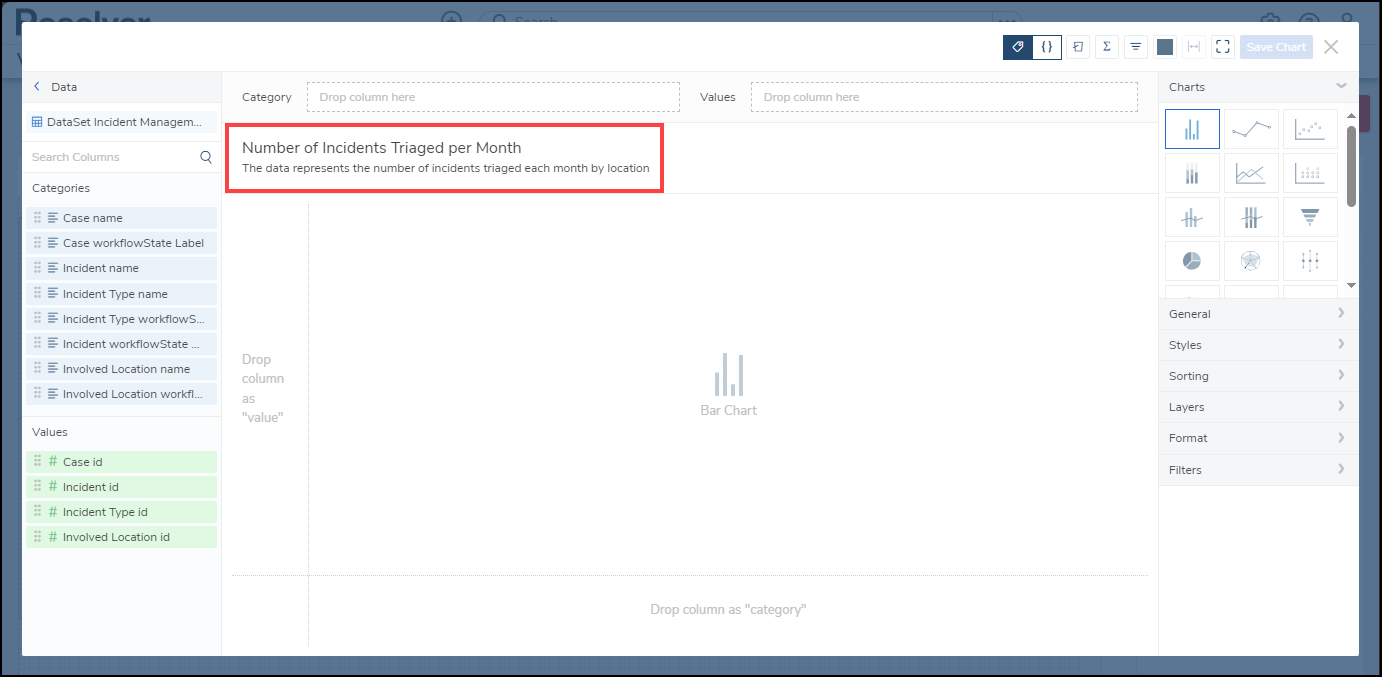
Task: Select Incident Type workflowState column
Action: coord(122,319)
